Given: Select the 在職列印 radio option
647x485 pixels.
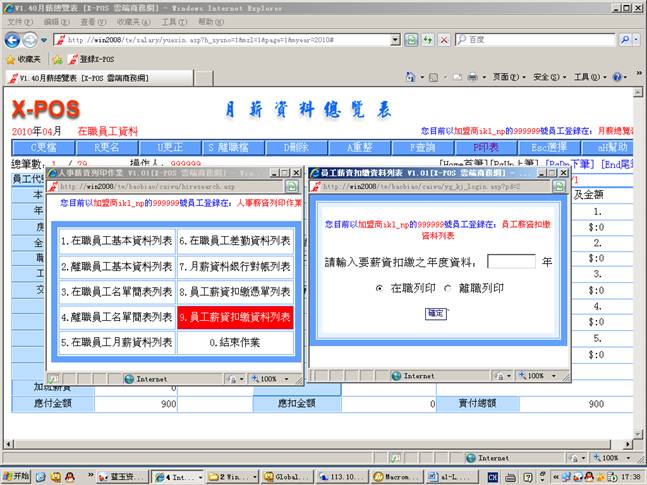Looking at the screenshot, I should click(x=380, y=288).
